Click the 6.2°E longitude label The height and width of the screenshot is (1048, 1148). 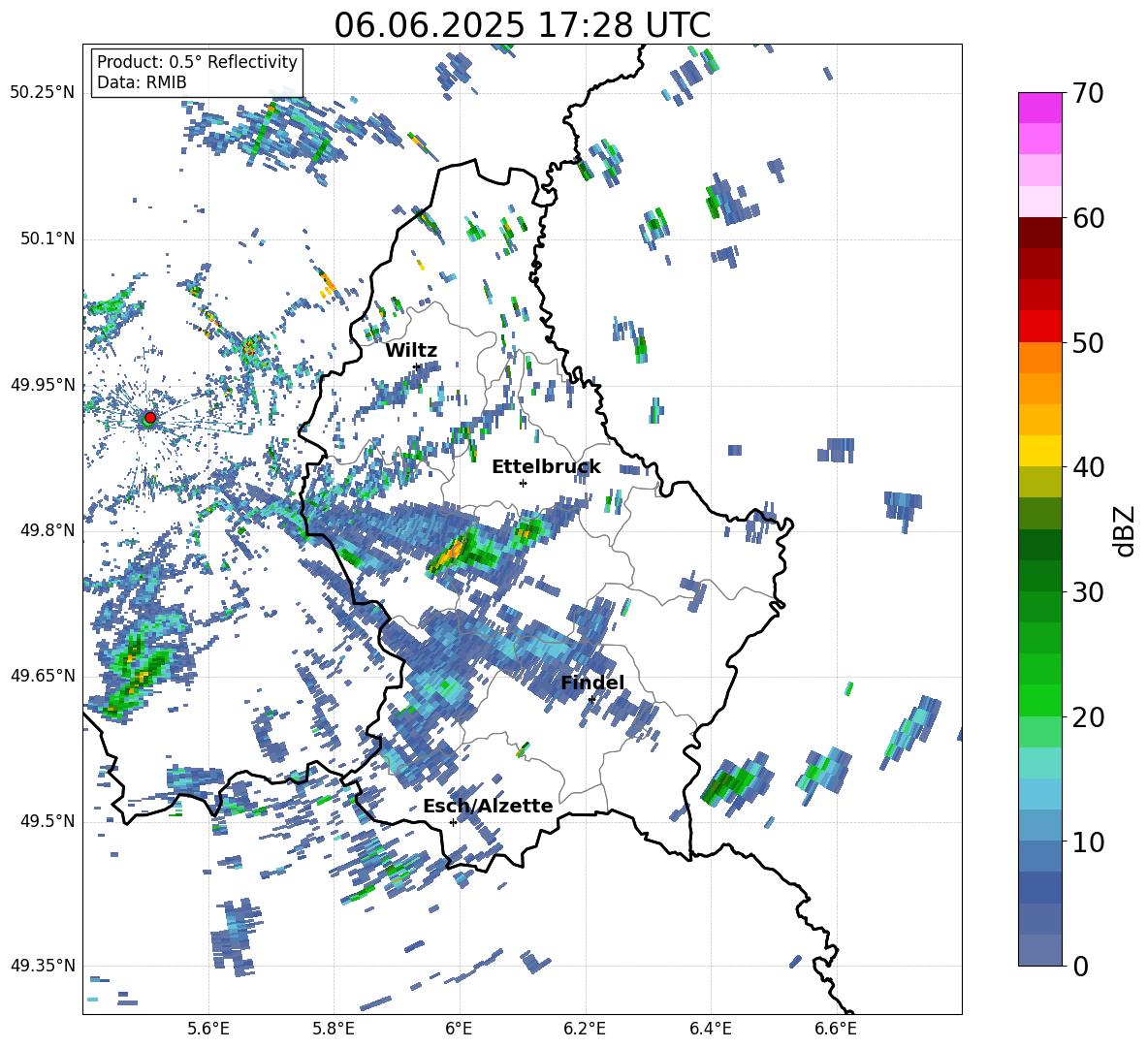585,1029
